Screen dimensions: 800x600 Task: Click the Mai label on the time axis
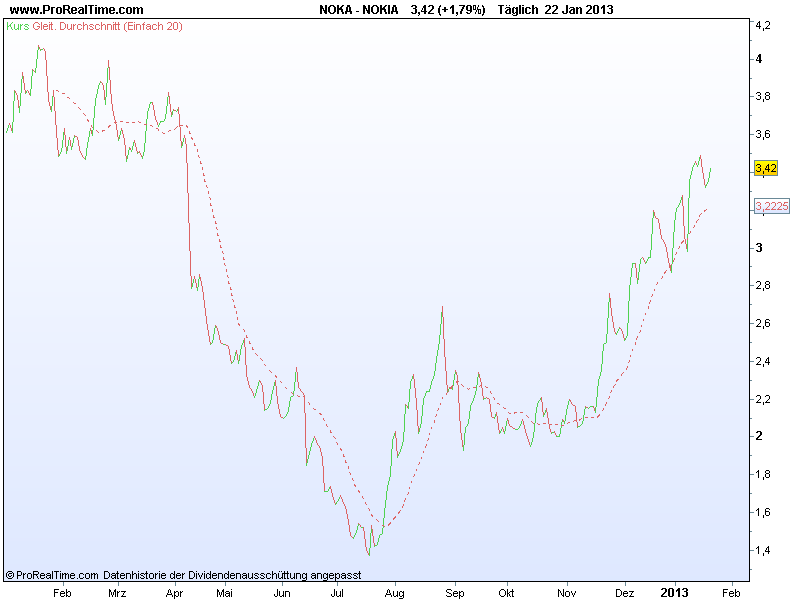point(224,593)
